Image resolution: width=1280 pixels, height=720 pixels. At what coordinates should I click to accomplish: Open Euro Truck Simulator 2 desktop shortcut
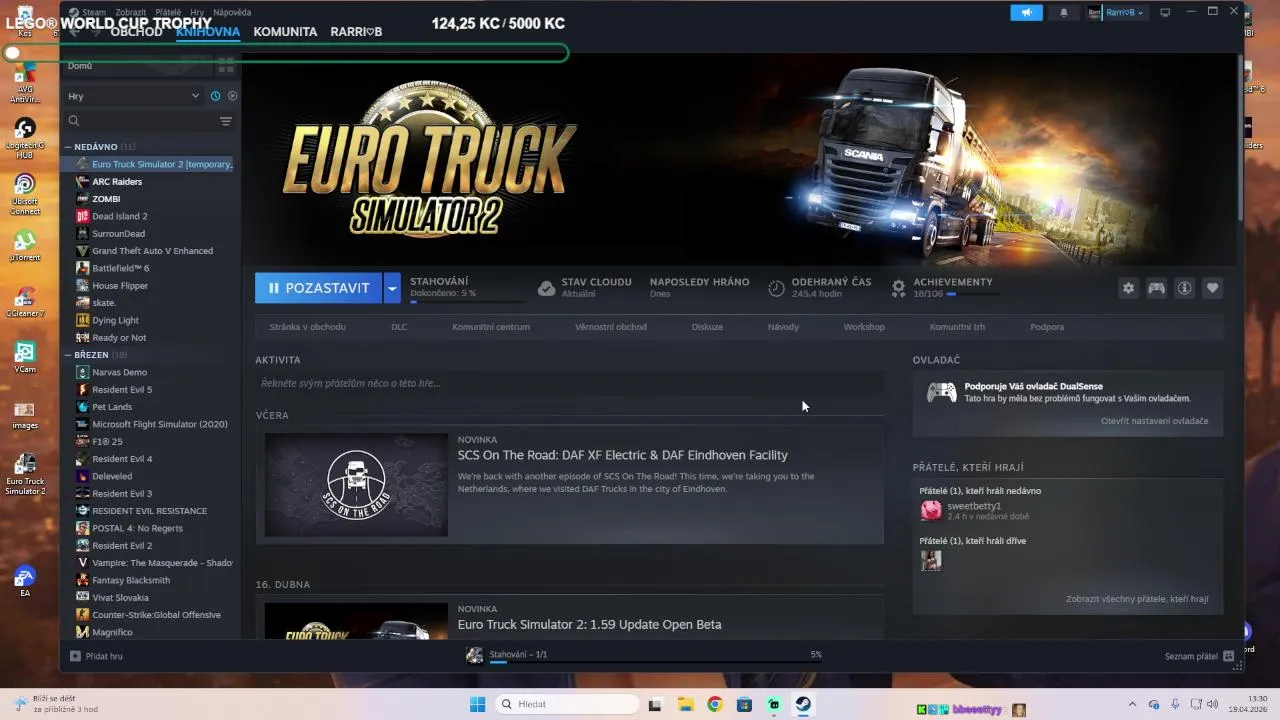tap(25, 475)
